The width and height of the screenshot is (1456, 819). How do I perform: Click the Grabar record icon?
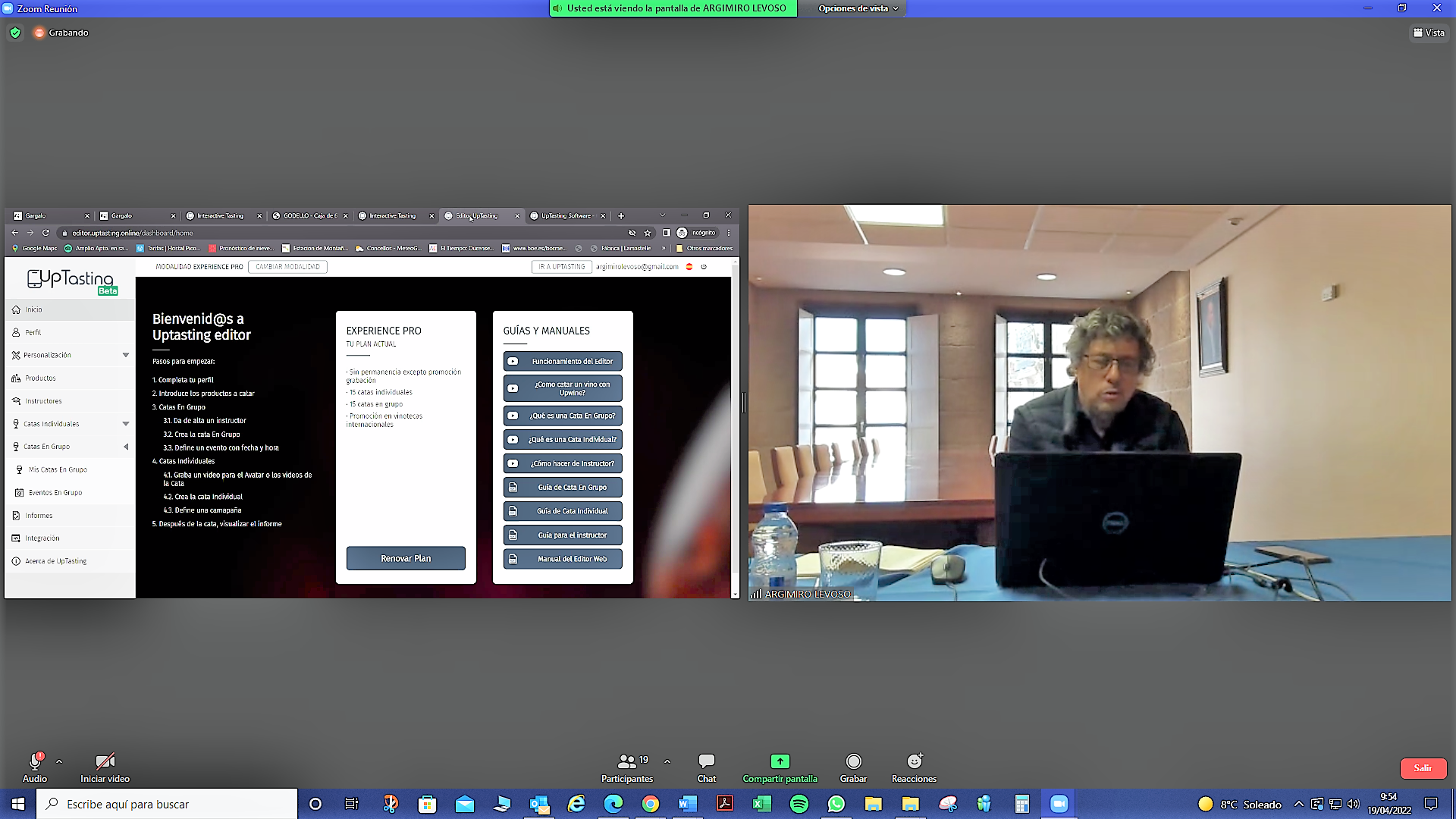click(x=853, y=761)
